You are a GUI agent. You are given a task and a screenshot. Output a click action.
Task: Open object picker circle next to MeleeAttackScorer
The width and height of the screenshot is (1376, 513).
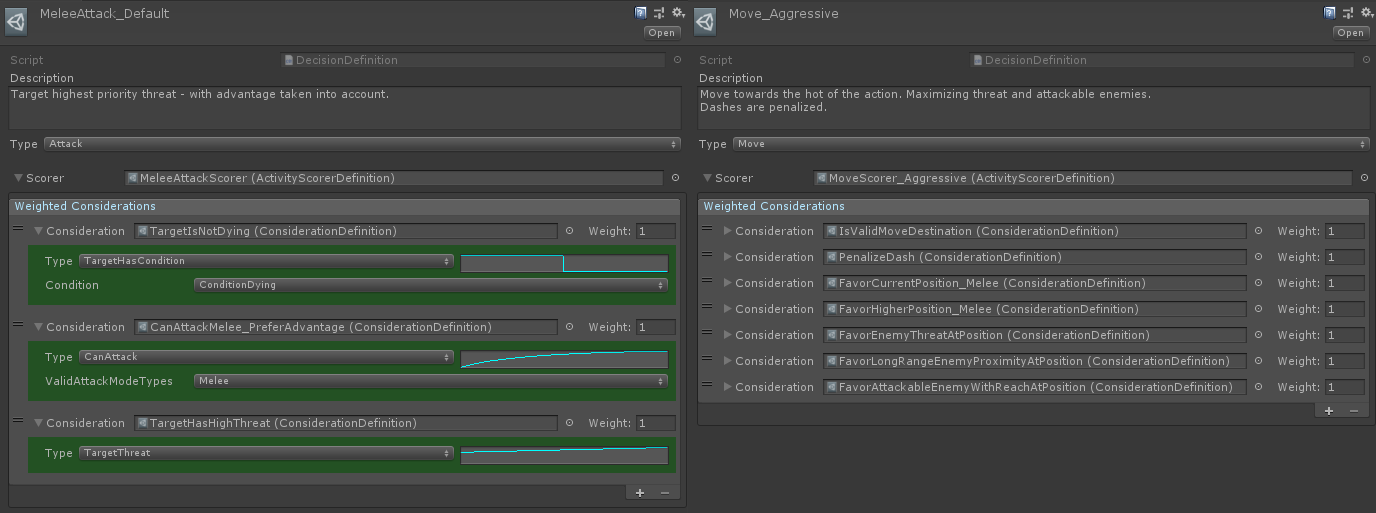(x=676, y=178)
